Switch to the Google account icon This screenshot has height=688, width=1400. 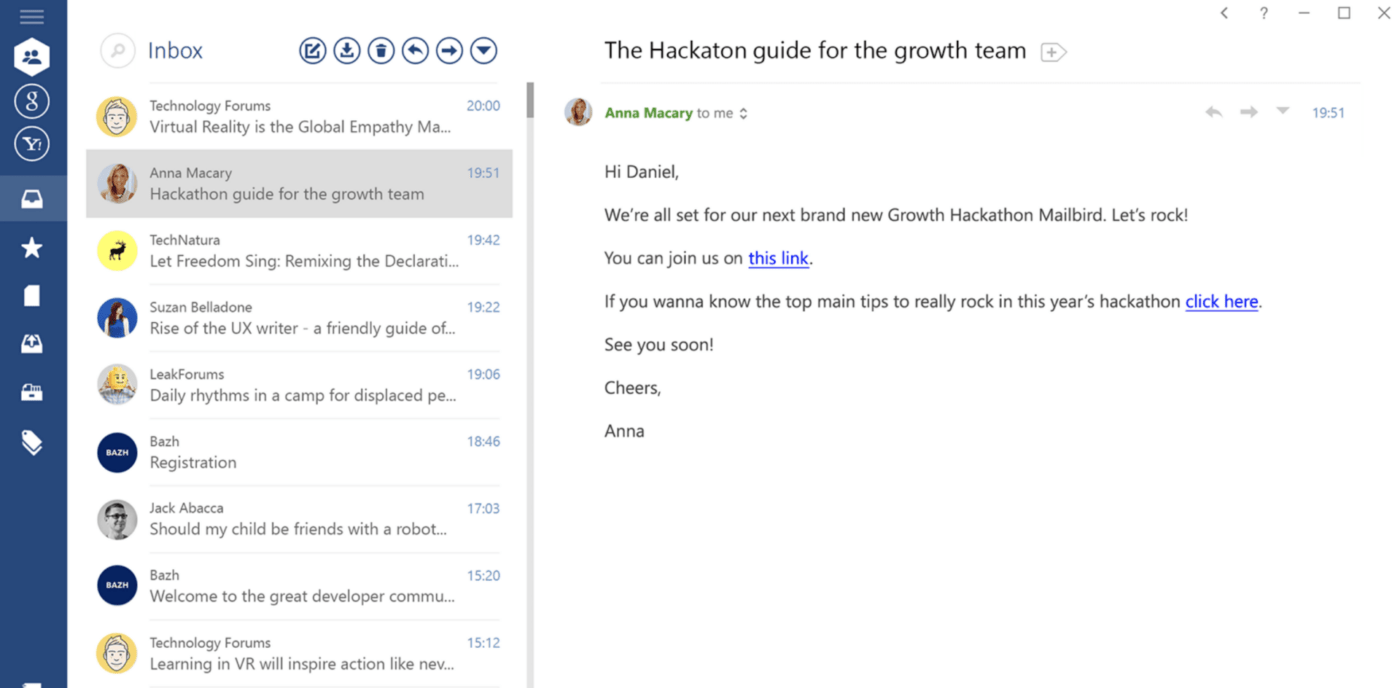[x=32, y=100]
